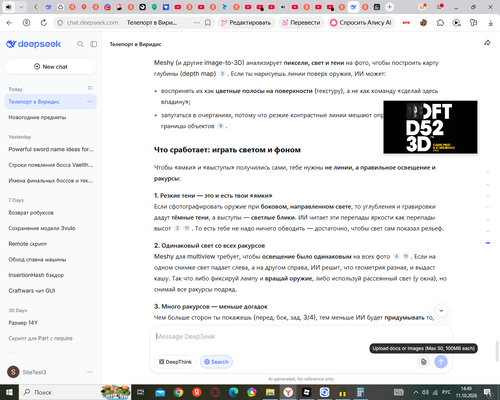Open the cookie extension icon
Image resolution: width=500 pixels, height=400 pixels.
point(423,23)
